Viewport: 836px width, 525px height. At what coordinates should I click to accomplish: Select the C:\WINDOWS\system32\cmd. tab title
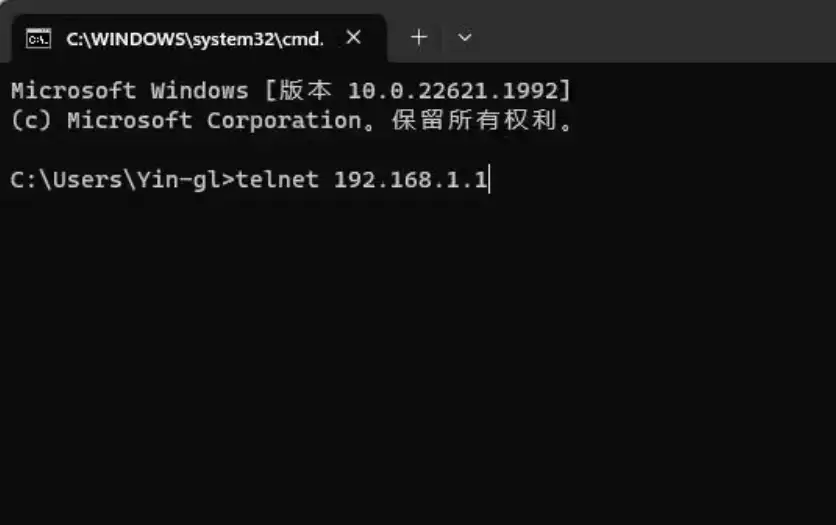pos(195,39)
